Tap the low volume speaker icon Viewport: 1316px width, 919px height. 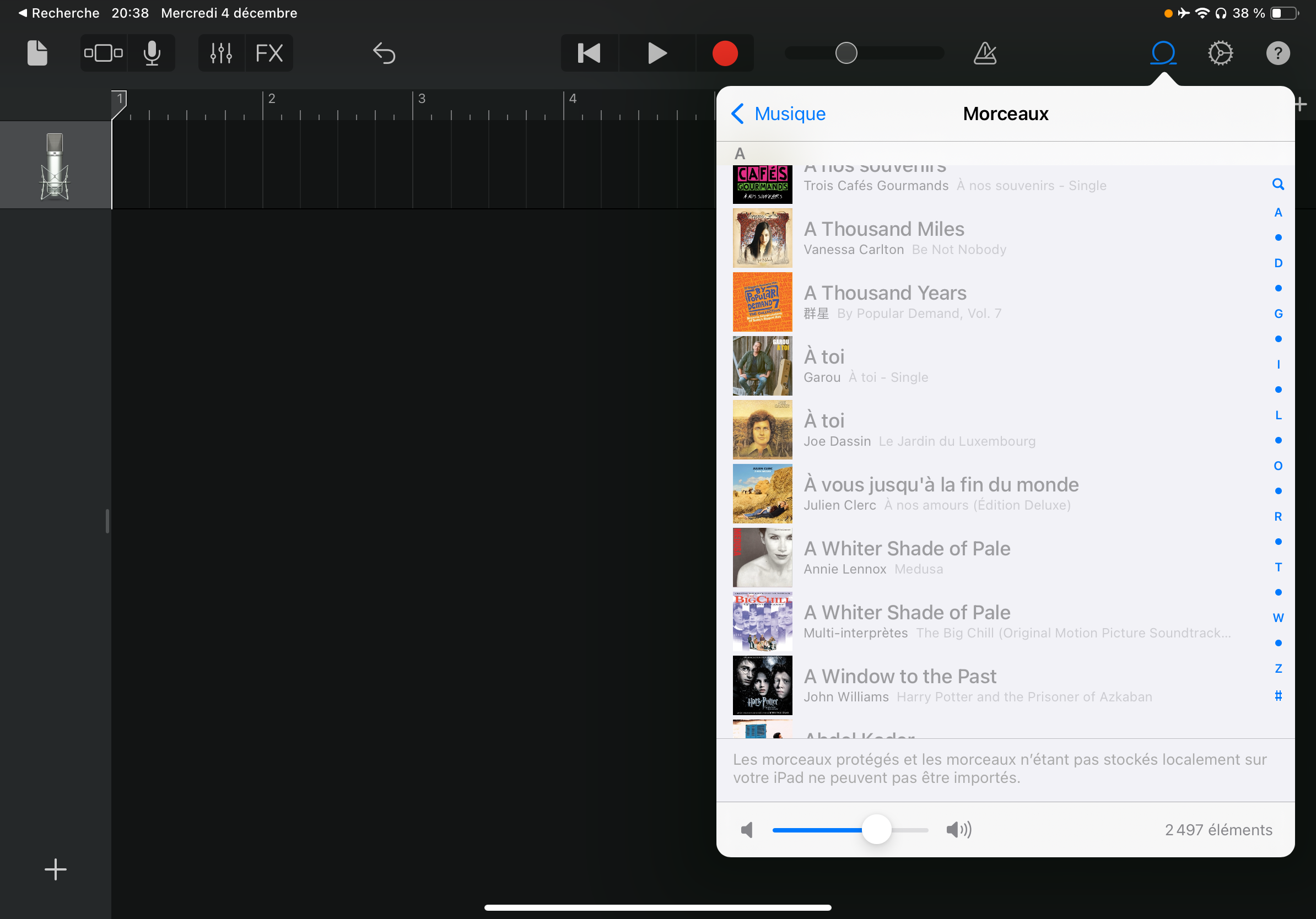(747, 830)
